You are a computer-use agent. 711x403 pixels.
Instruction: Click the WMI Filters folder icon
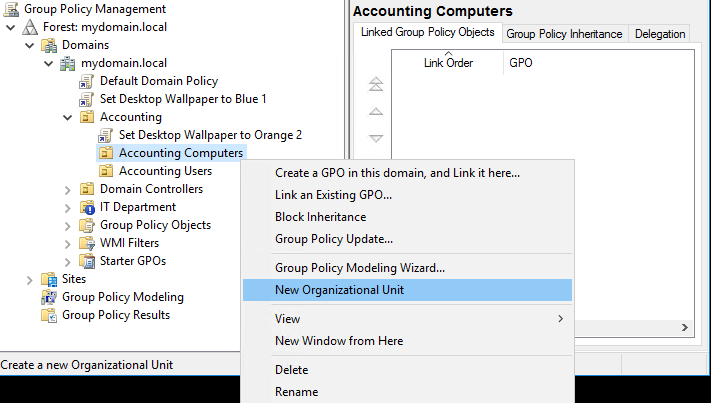87,243
